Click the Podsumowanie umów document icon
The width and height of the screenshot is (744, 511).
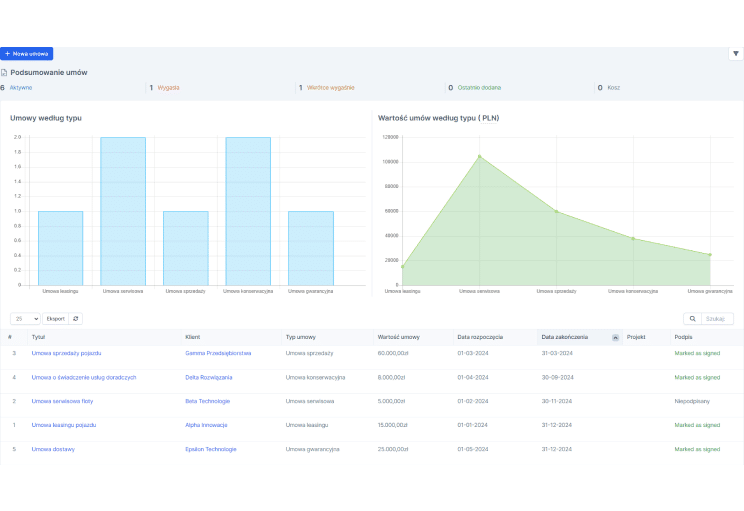(4, 73)
